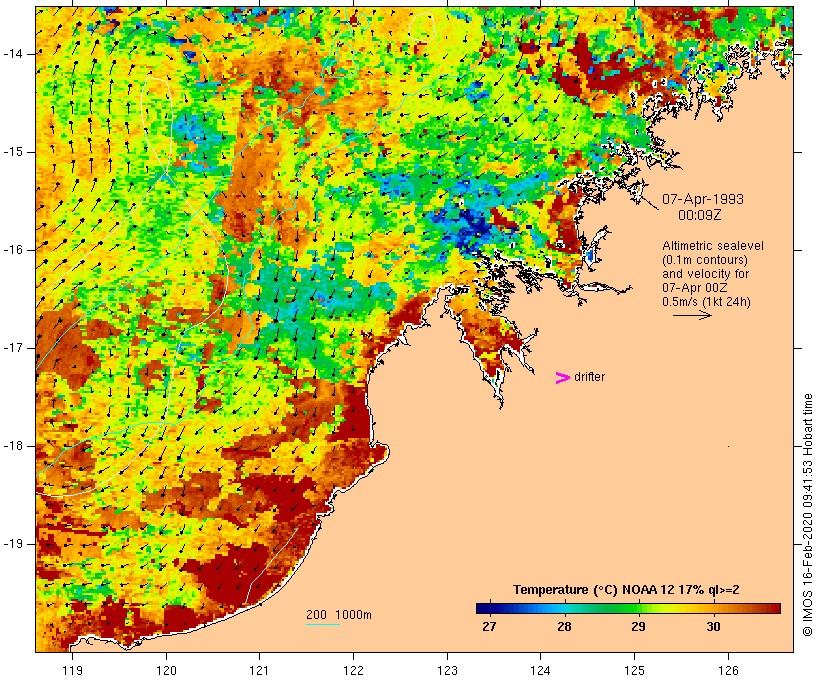The width and height of the screenshot is (820, 680).
Task: Click the longitude axis label '123'
Action: coord(447,670)
